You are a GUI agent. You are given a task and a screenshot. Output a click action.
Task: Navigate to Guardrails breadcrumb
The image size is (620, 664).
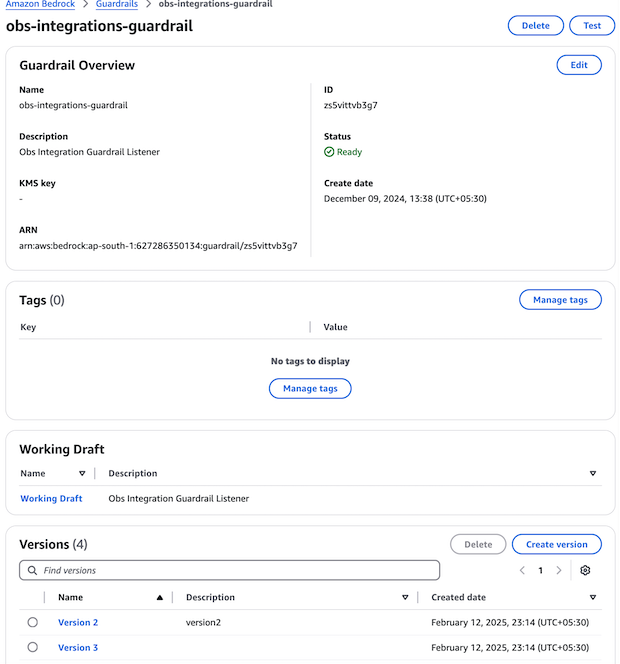117,5
